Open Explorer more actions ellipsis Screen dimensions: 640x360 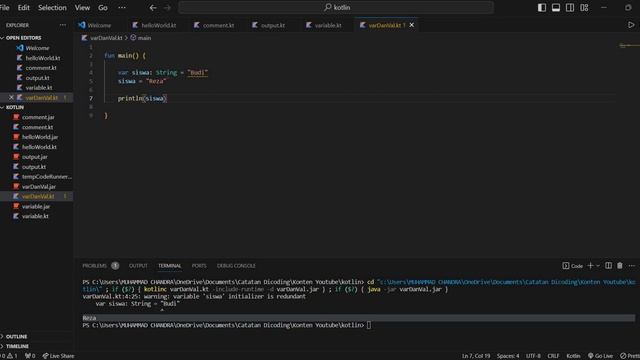(x=62, y=25)
